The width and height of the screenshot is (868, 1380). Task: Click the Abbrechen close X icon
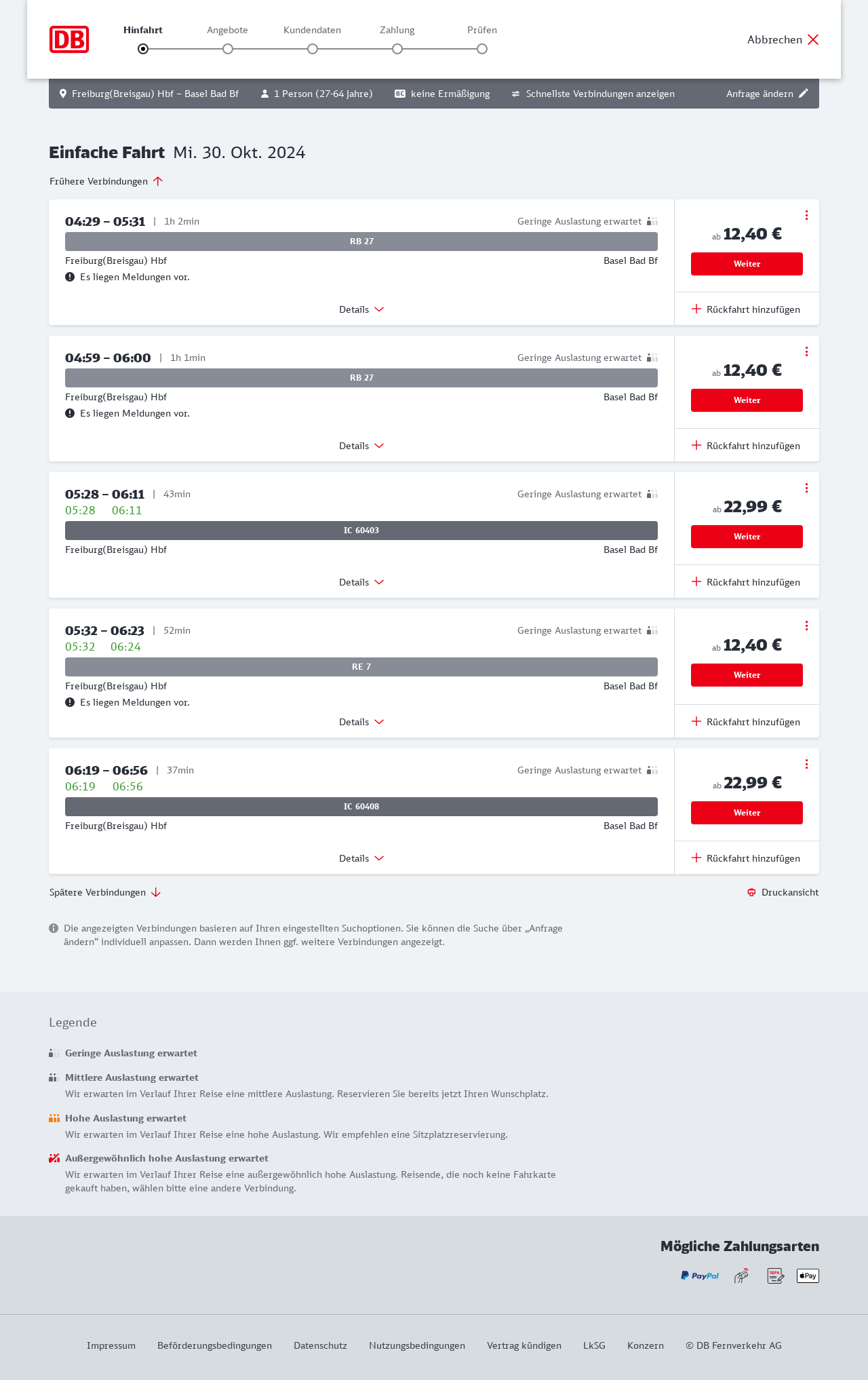click(813, 39)
